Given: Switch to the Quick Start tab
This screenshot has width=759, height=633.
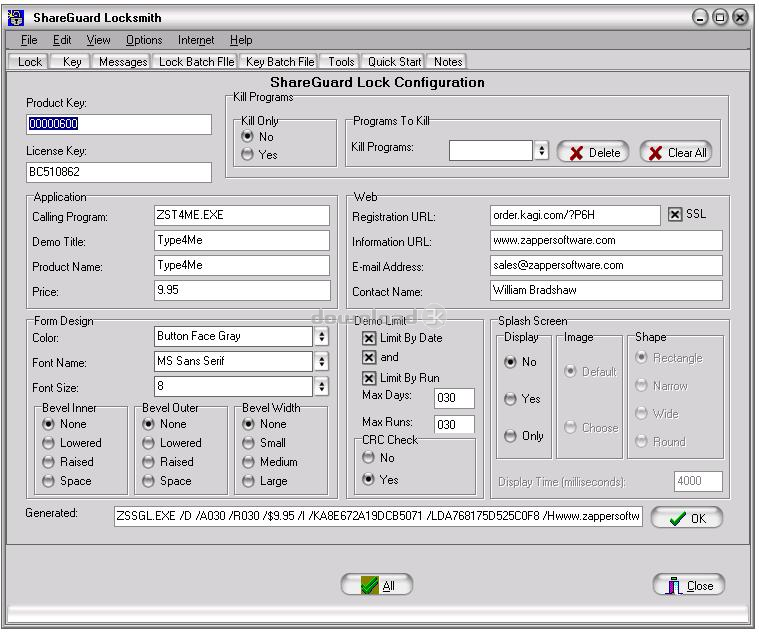Looking at the screenshot, I should tap(394, 62).
